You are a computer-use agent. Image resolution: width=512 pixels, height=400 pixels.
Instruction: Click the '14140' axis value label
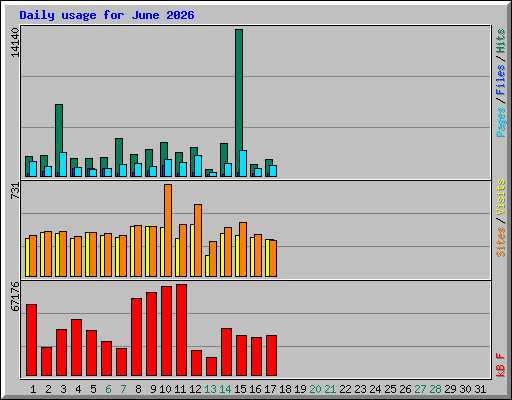click(15, 42)
